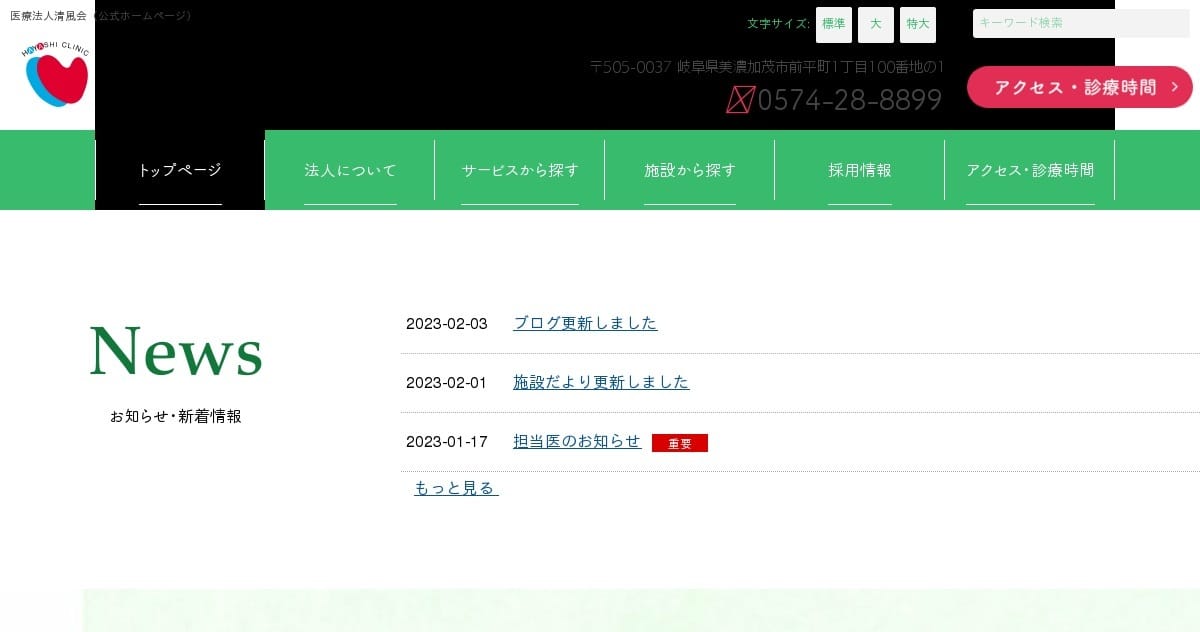This screenshot has height=632, width=1200.
Task: Set text size to 大
Action: pos(875,24)
